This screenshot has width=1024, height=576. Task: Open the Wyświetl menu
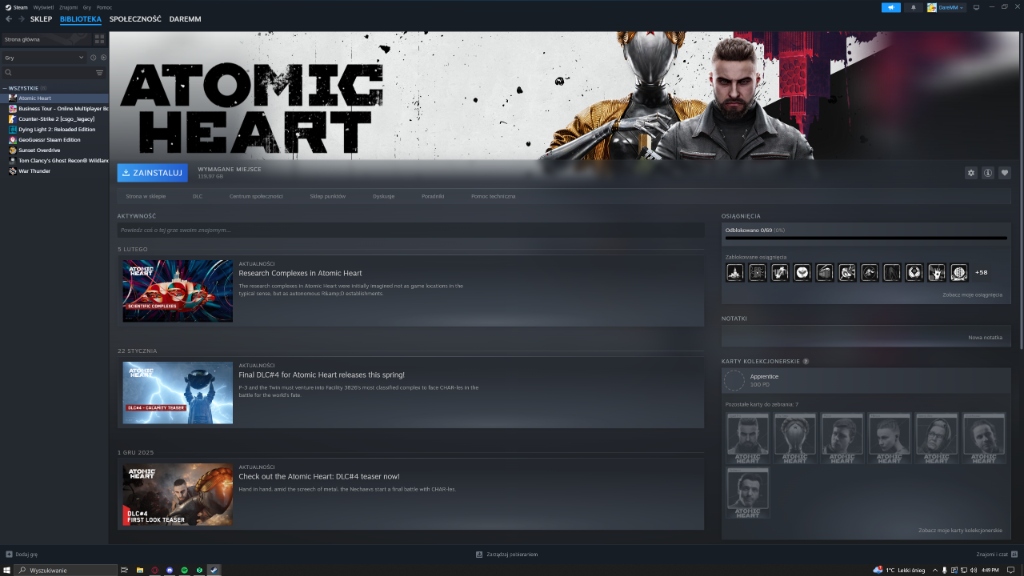coord(43,7)
